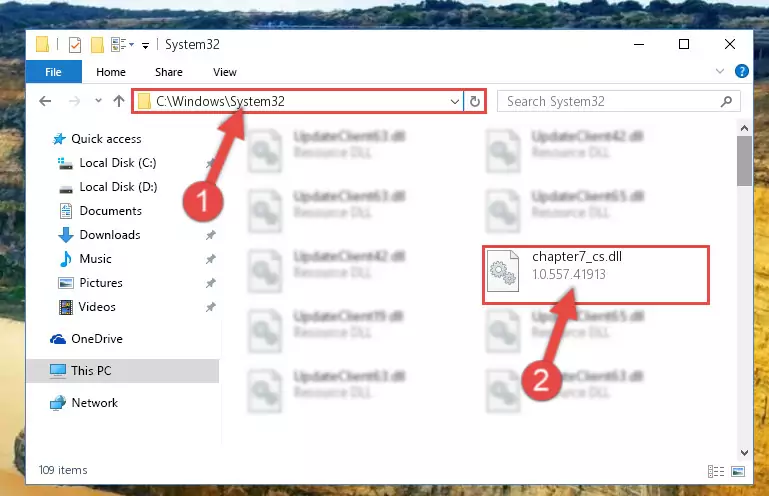Open Documents in the sidebar
The image size is (769, 496).
point(110,211)
